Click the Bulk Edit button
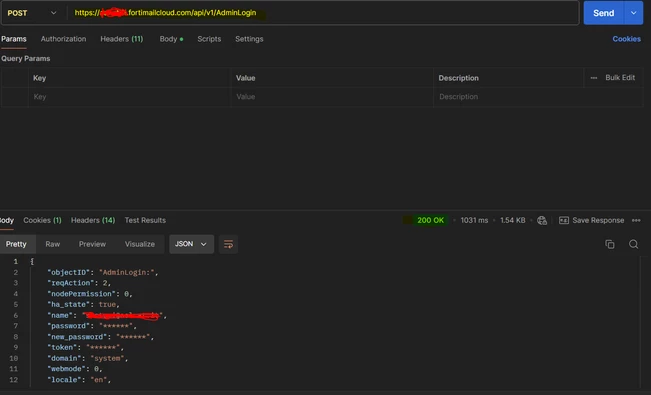The height and width of the screenshot is (395, 651). coord(620,78)
